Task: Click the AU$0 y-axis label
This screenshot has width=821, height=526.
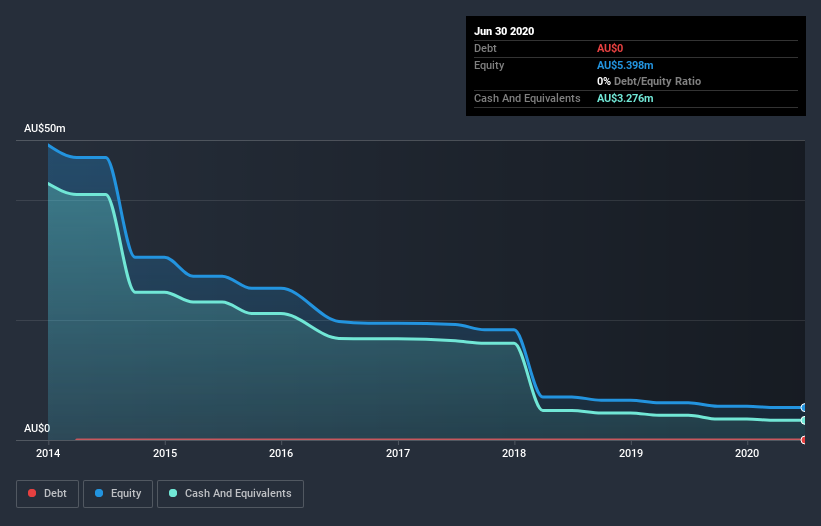Action: click(x=37, y=428)
